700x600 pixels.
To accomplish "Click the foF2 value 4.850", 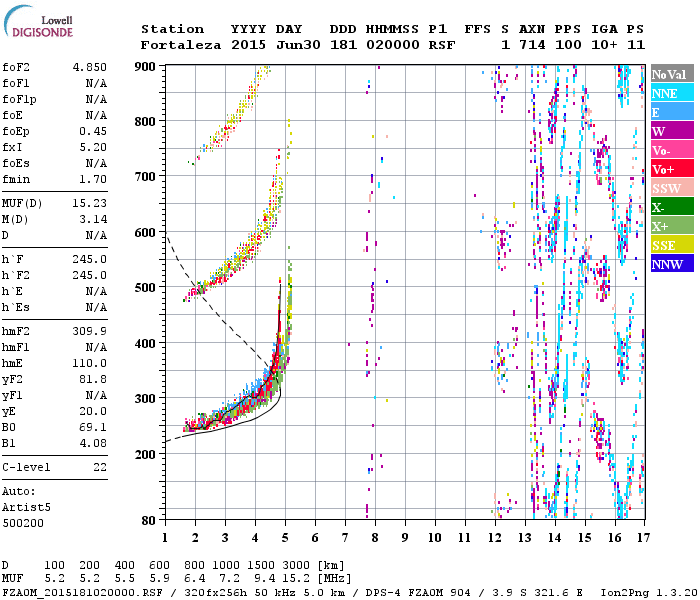I will (89, 67).
